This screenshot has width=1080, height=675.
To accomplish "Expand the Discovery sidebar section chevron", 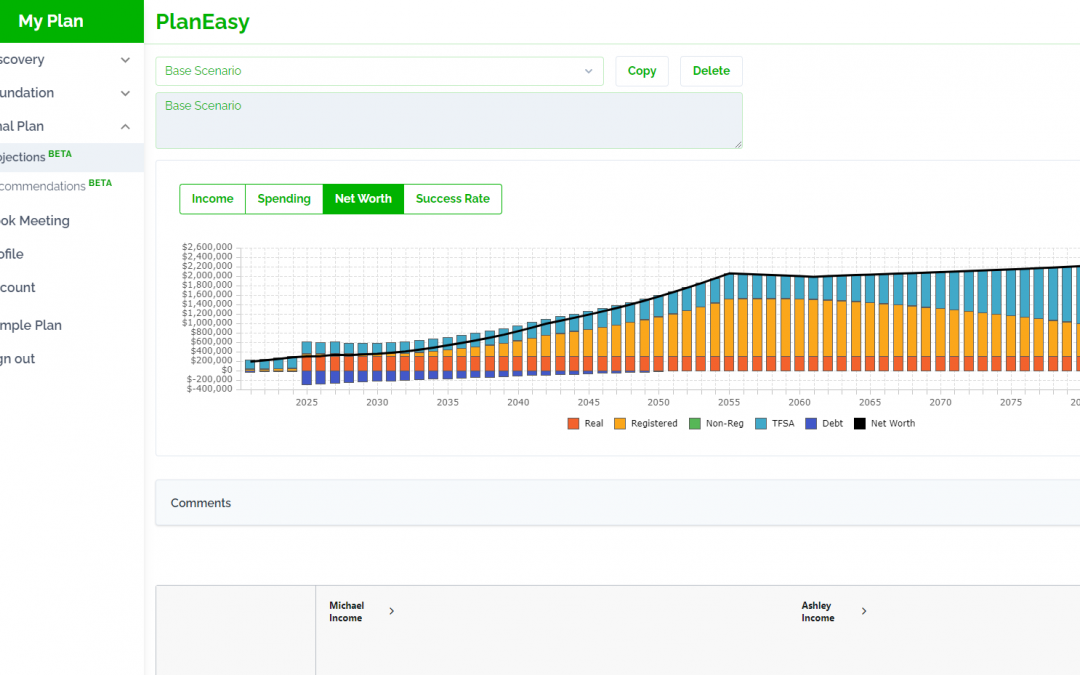I will click(125, 60).
